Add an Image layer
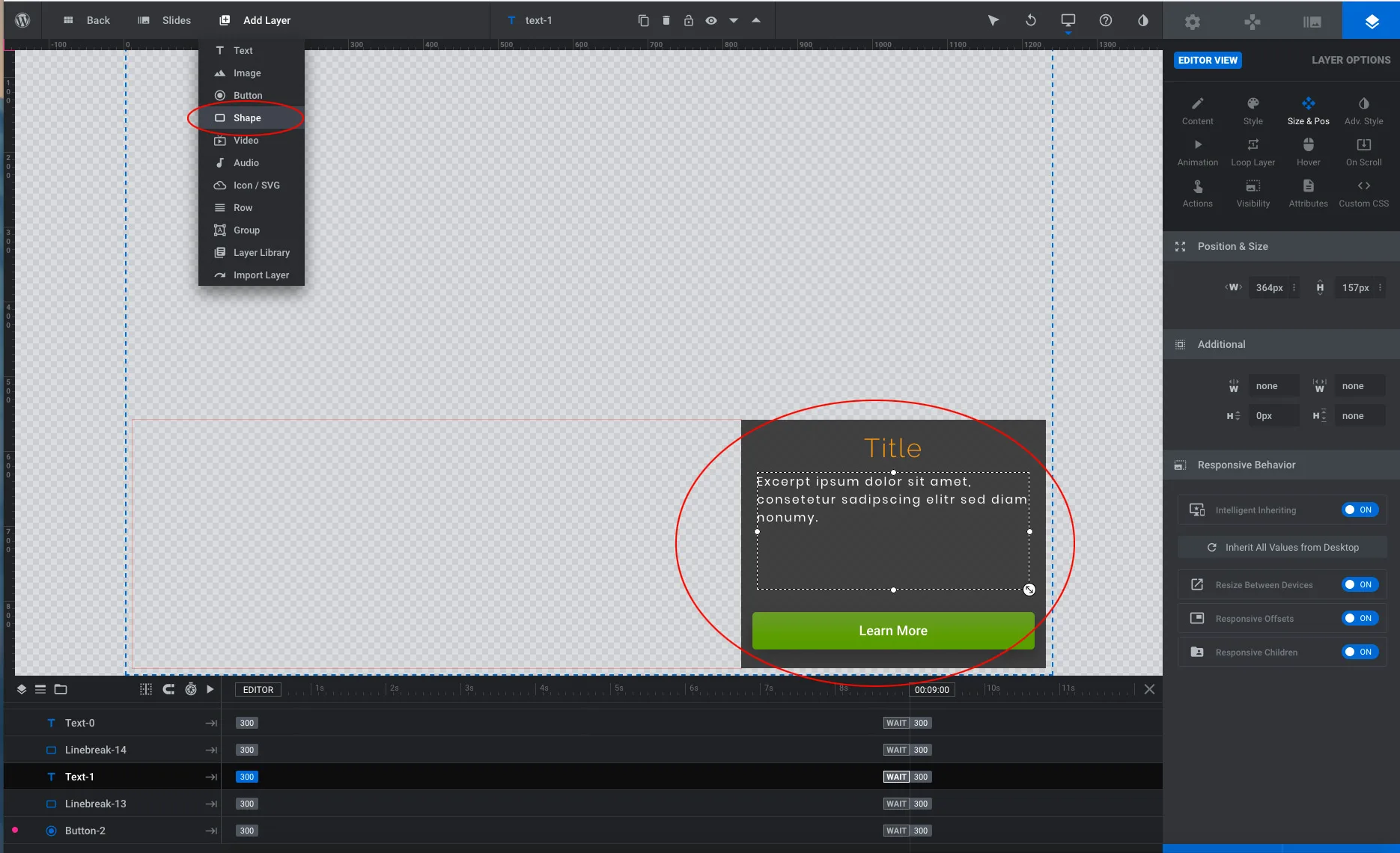The height and width of the screenshot is (853, 1400). coord(252,73)
